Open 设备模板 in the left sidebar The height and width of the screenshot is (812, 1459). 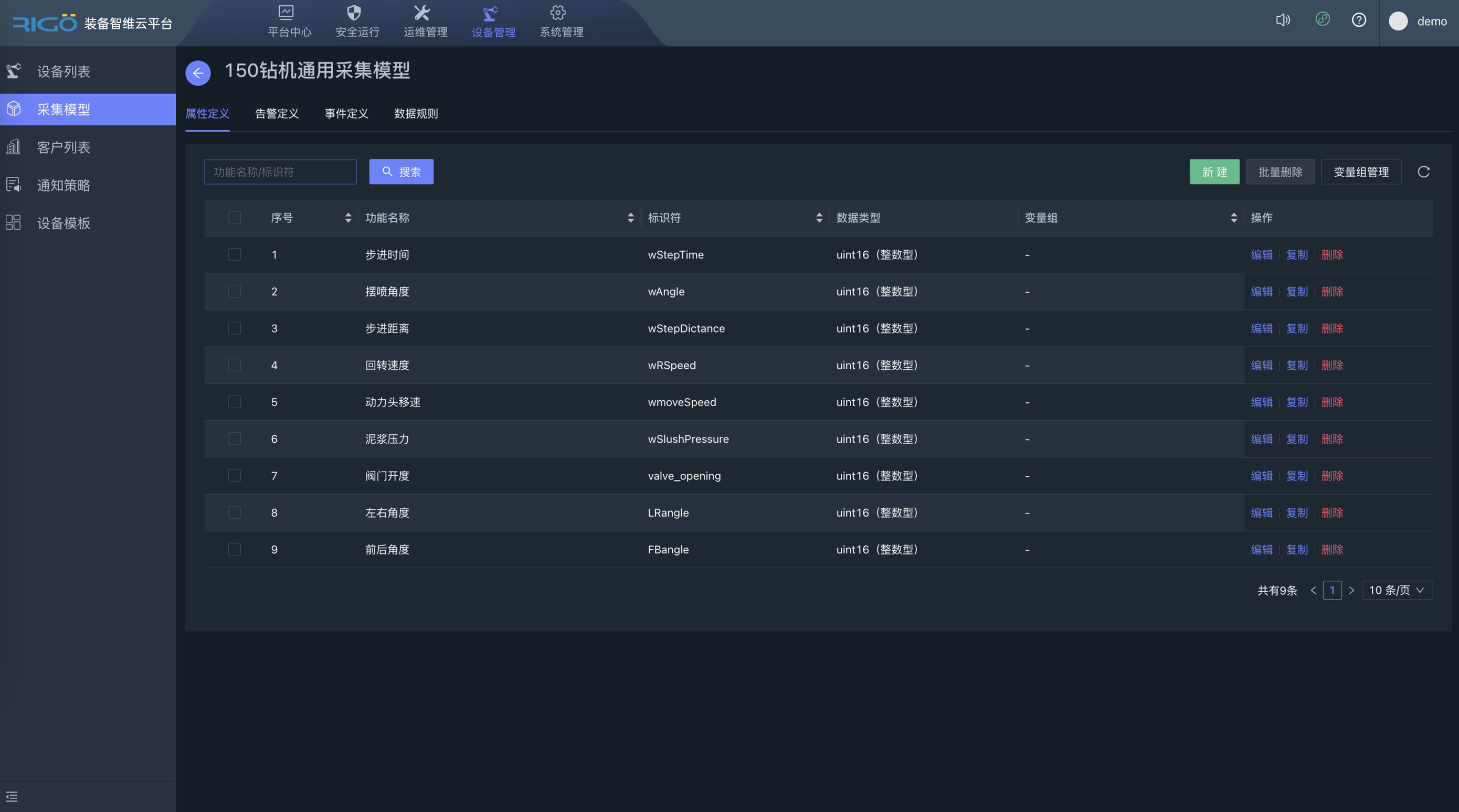tap(64, 223)
